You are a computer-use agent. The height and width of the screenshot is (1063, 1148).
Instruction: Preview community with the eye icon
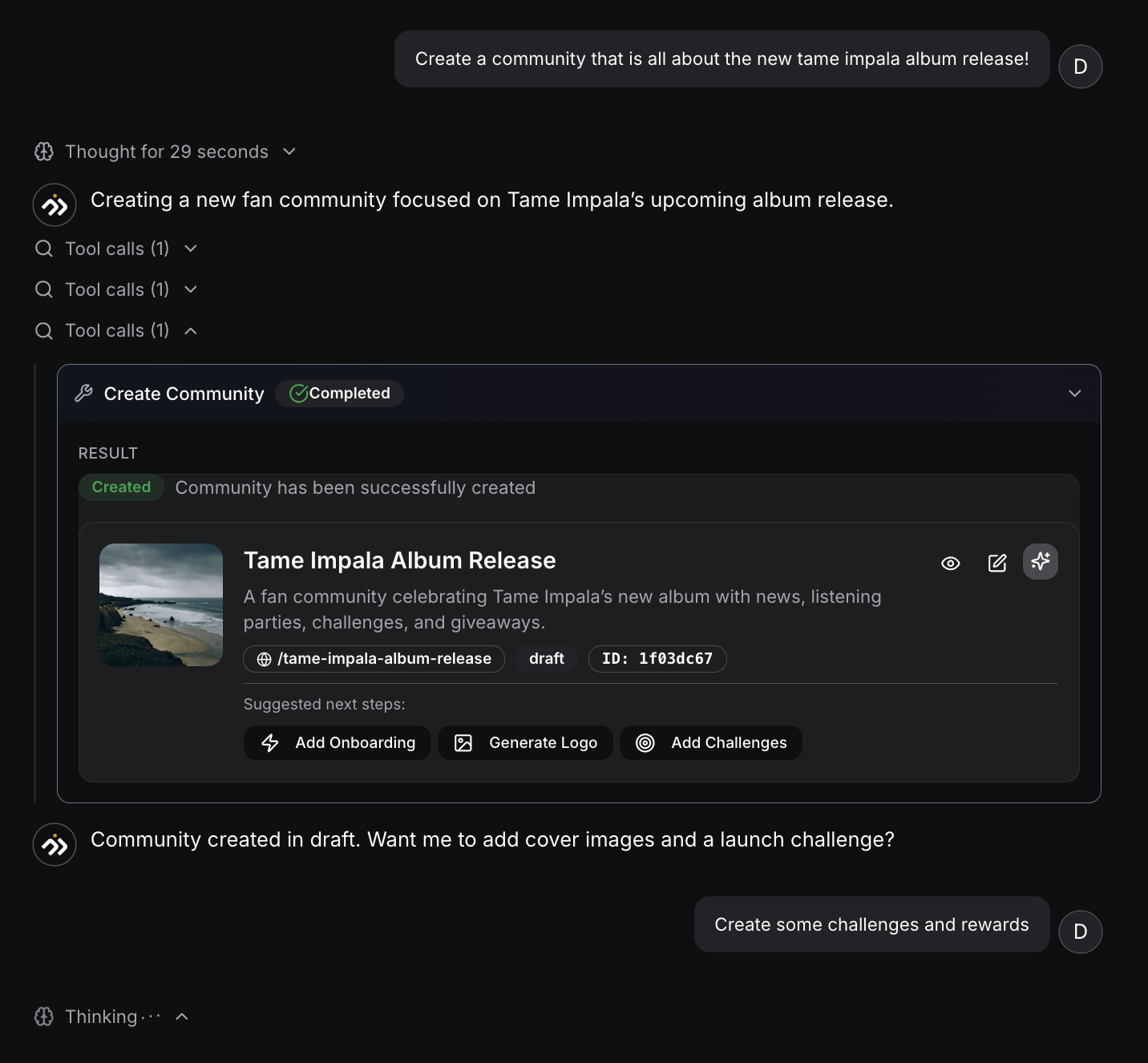click(951, 563)
